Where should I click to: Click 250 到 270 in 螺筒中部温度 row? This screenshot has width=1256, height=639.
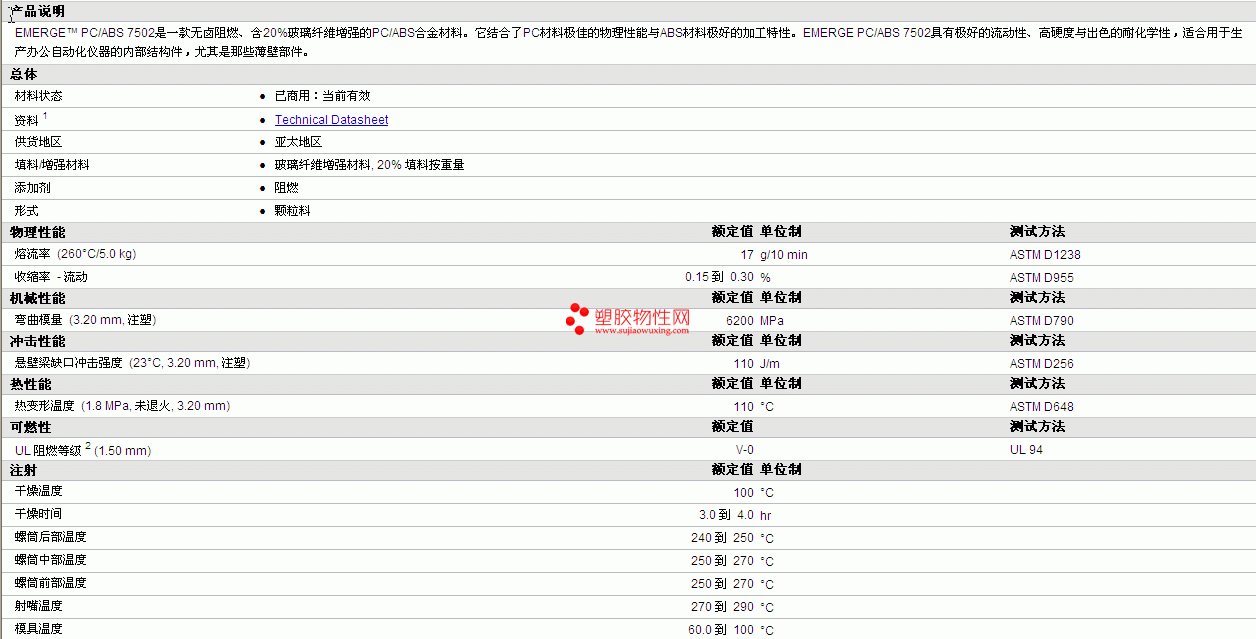pyautogui.click(x=722, y=561)
